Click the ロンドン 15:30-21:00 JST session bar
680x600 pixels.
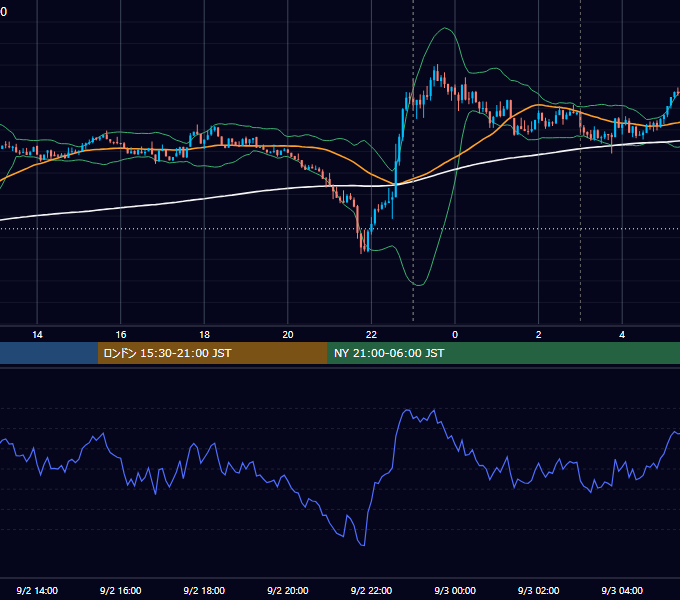pos(212,353)
